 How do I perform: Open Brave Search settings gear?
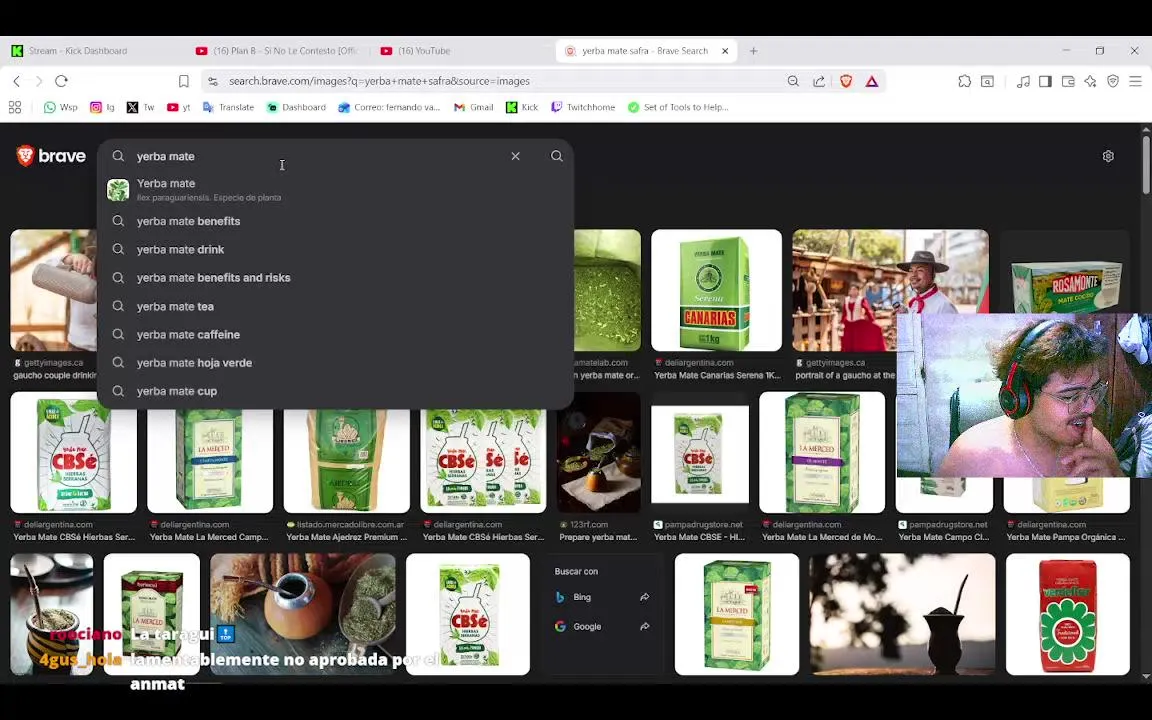pos(1108,156)
